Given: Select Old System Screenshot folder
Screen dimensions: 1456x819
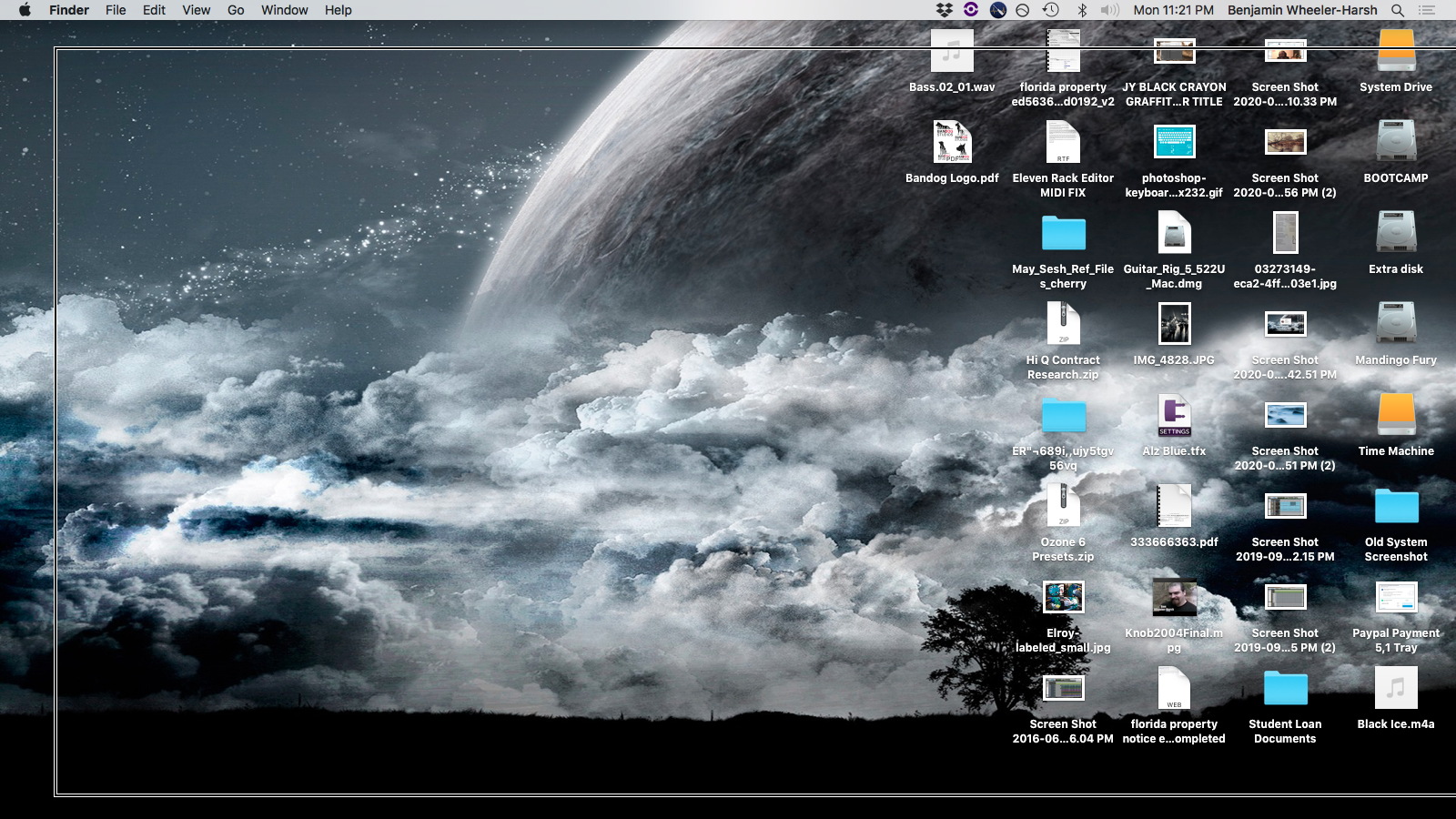Looking at the screenshot, I should pos(1396,506).
